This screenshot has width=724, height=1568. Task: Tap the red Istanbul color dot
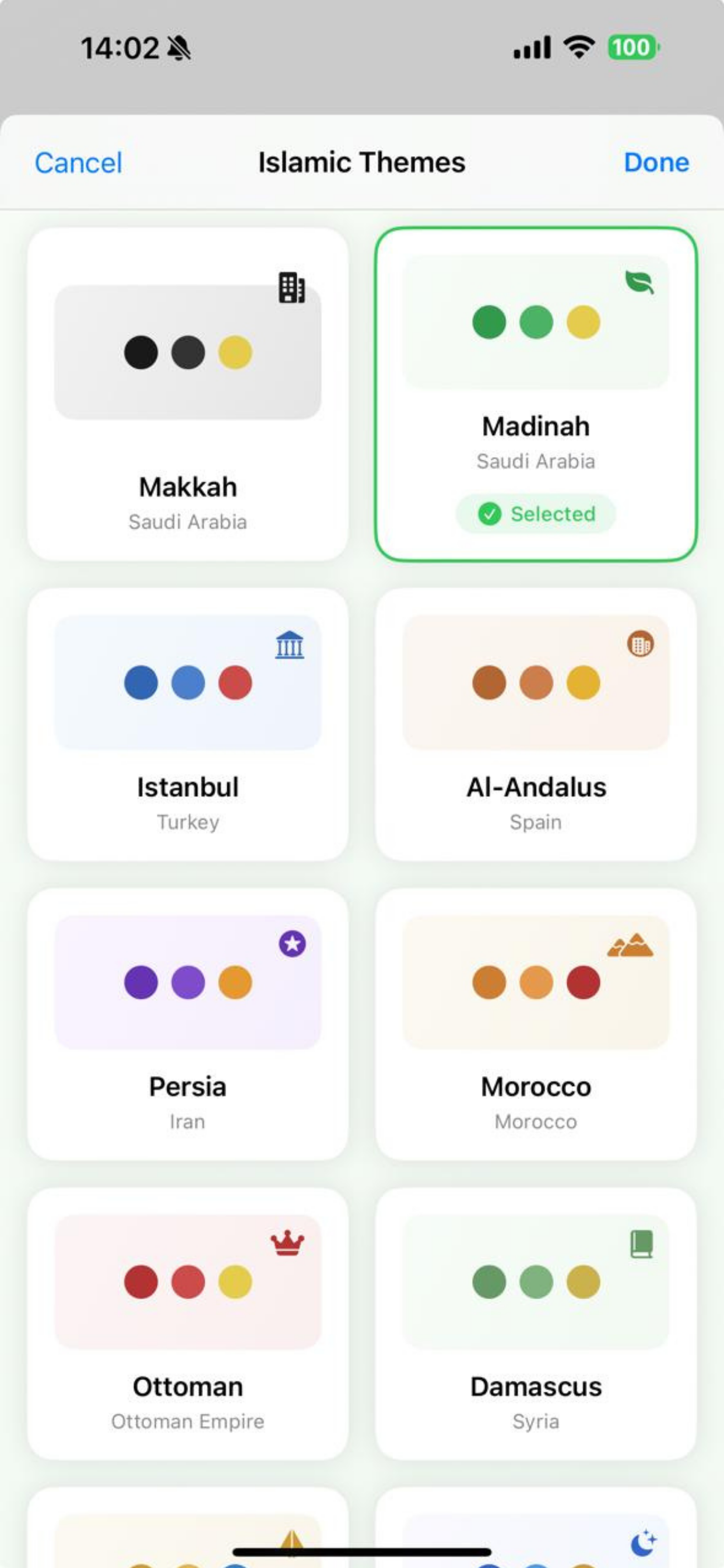(236, 682)
